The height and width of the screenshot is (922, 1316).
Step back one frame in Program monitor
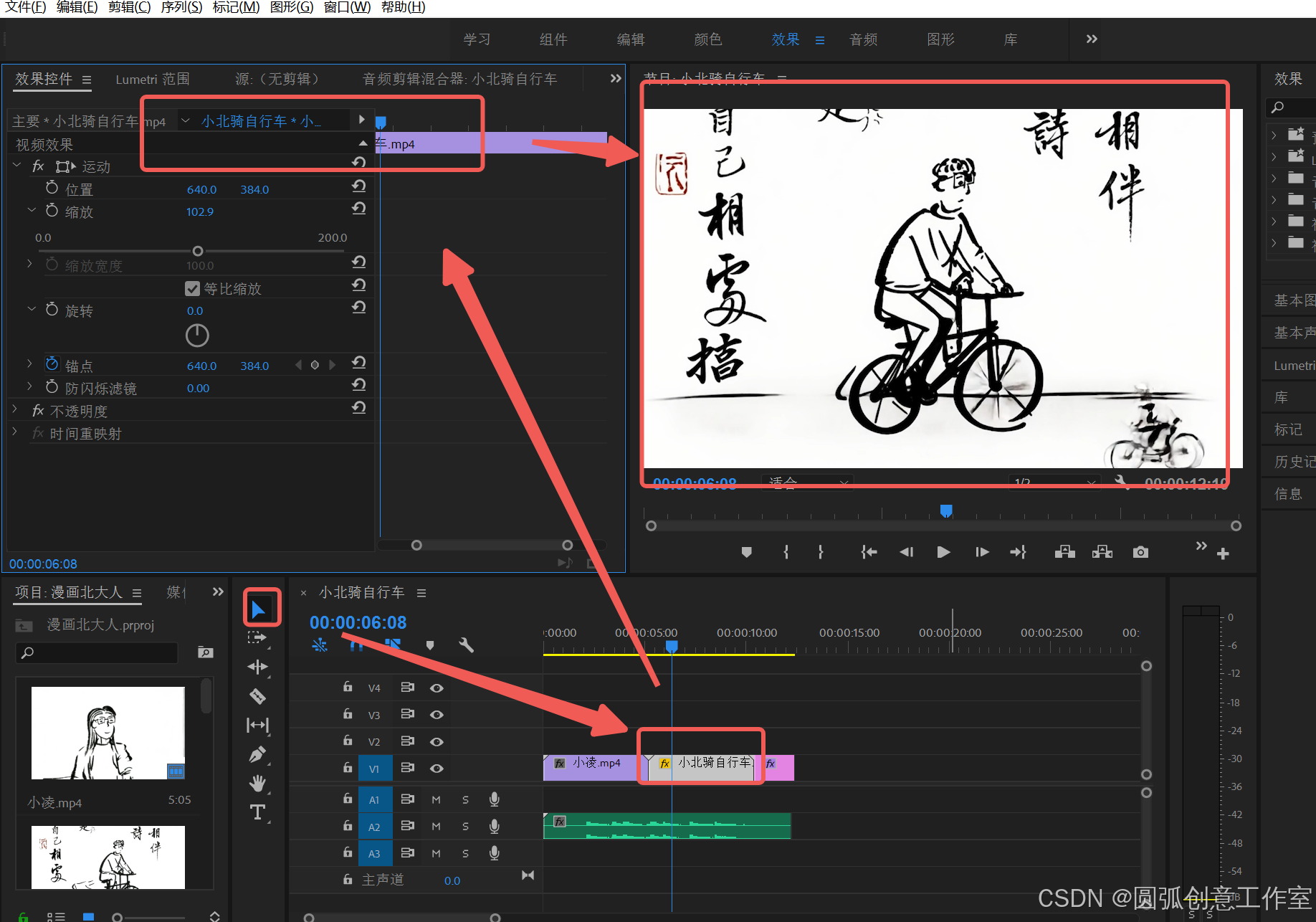point(906,552)
